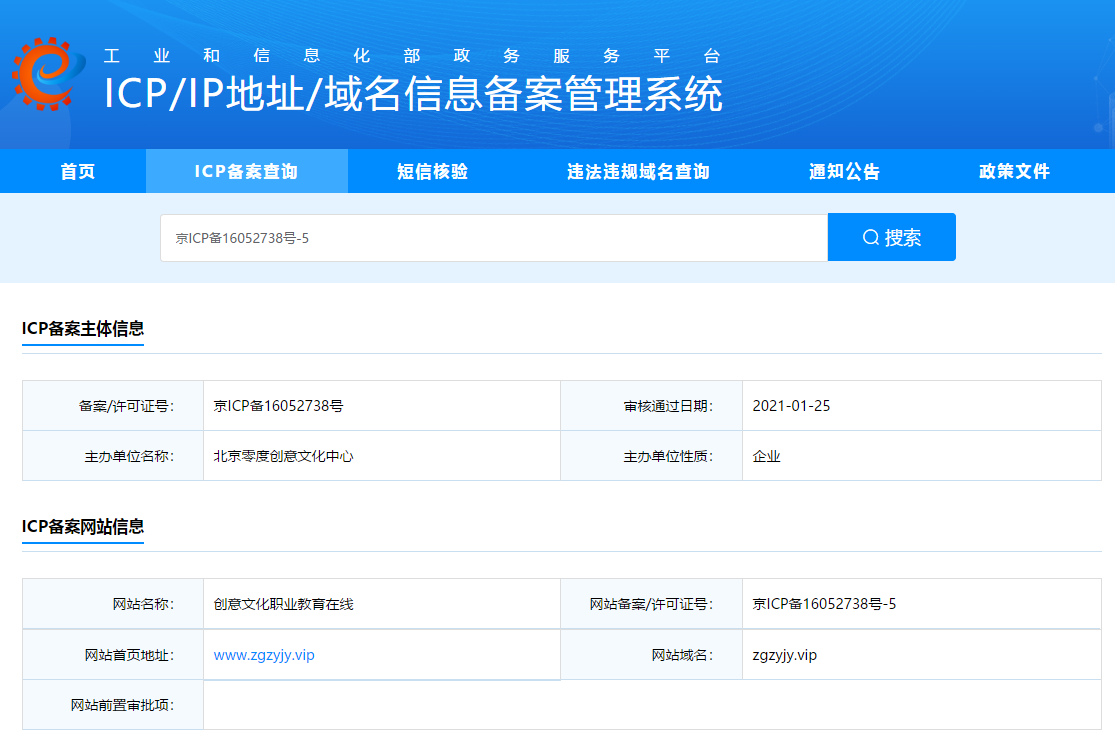Switch to the 政策文件 tab
The height and width of the screenshot is (737, 1115).
click(x=1014, y=171)
